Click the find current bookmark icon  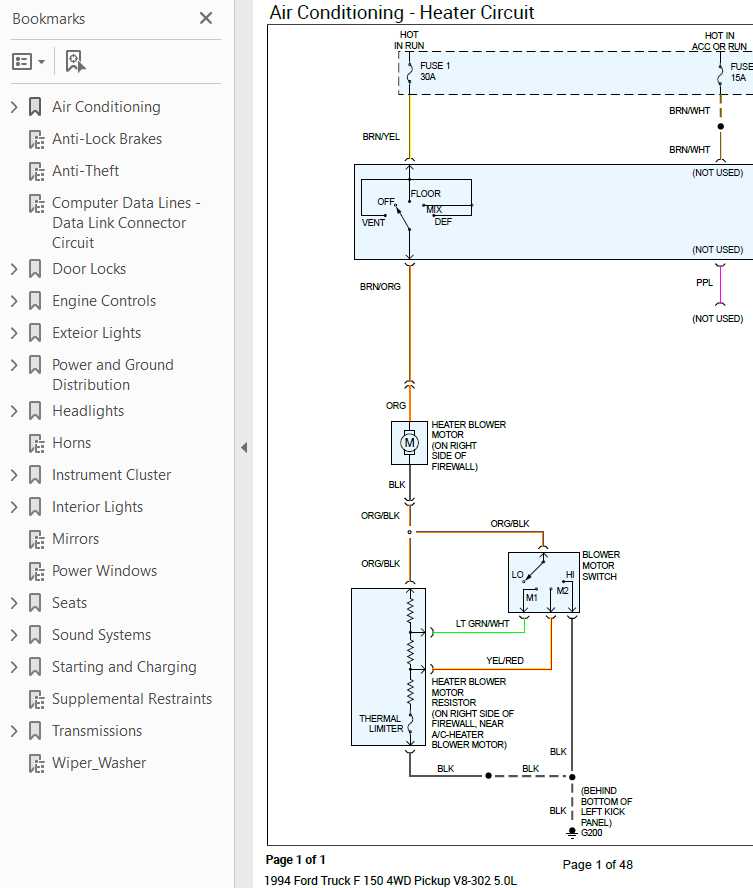click(x=75, y=61)
